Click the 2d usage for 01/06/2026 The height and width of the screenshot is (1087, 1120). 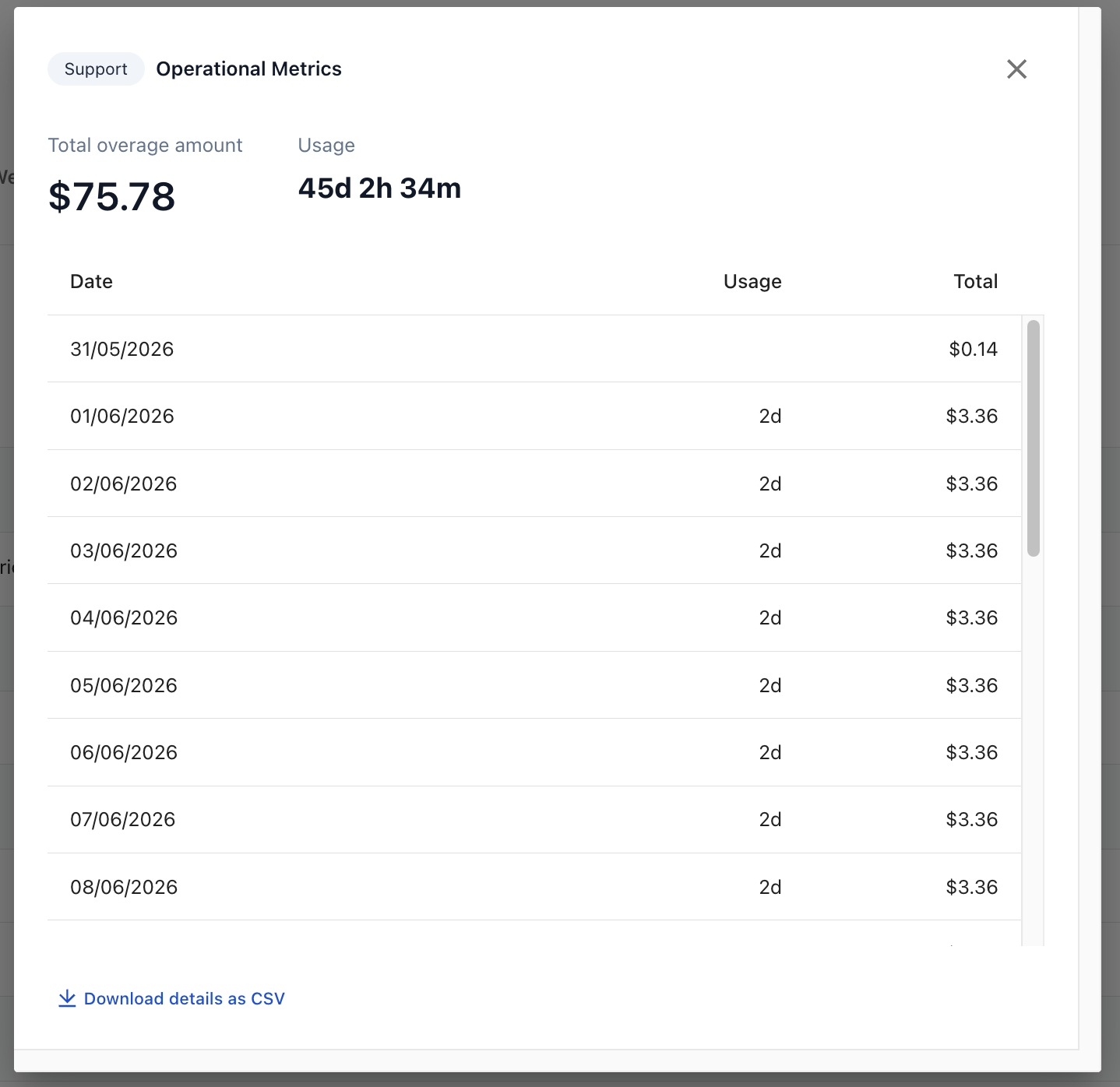[770, 416]
